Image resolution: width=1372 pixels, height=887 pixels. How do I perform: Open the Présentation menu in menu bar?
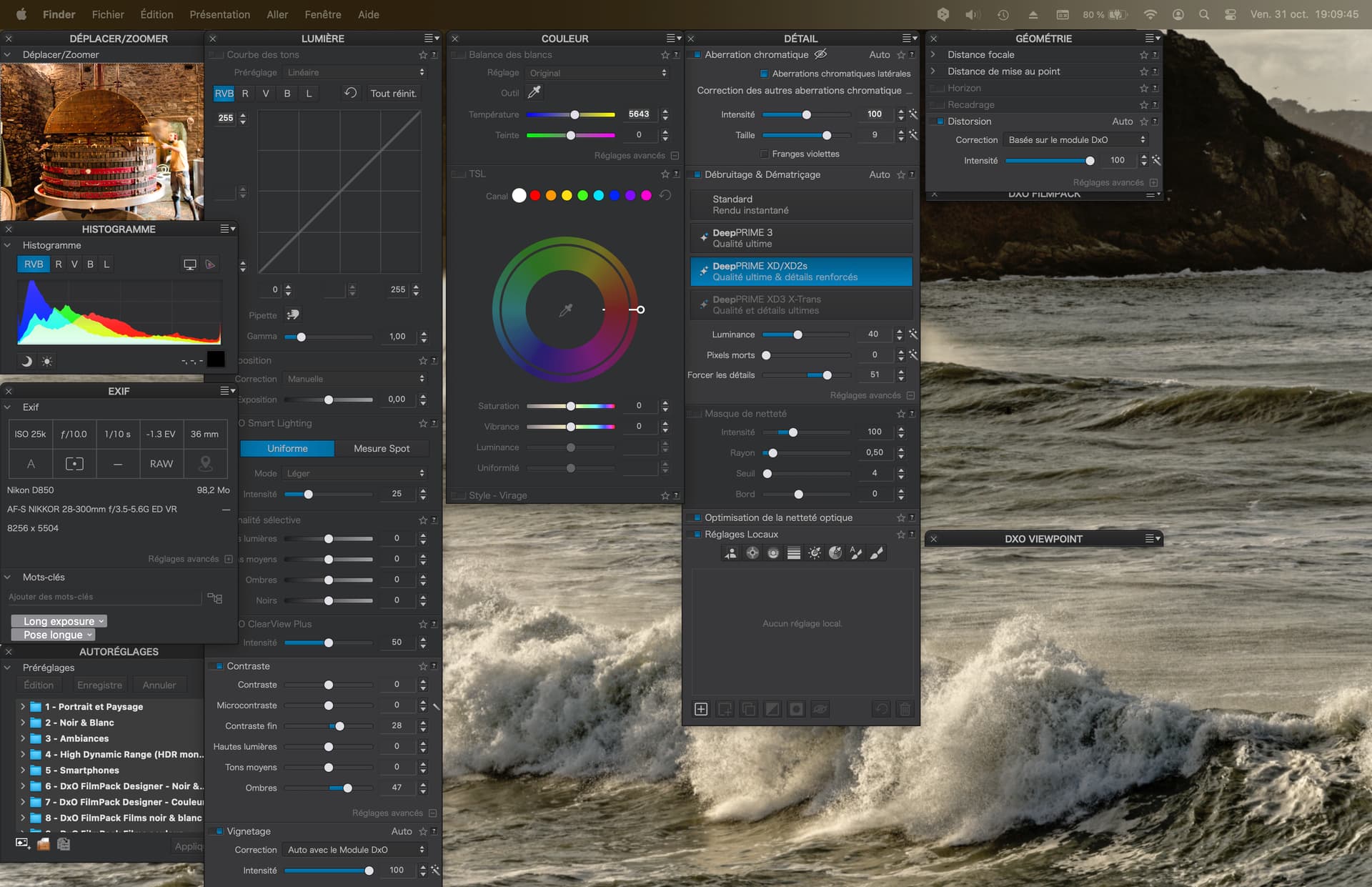pyautogui.click(x=219, y=14)
